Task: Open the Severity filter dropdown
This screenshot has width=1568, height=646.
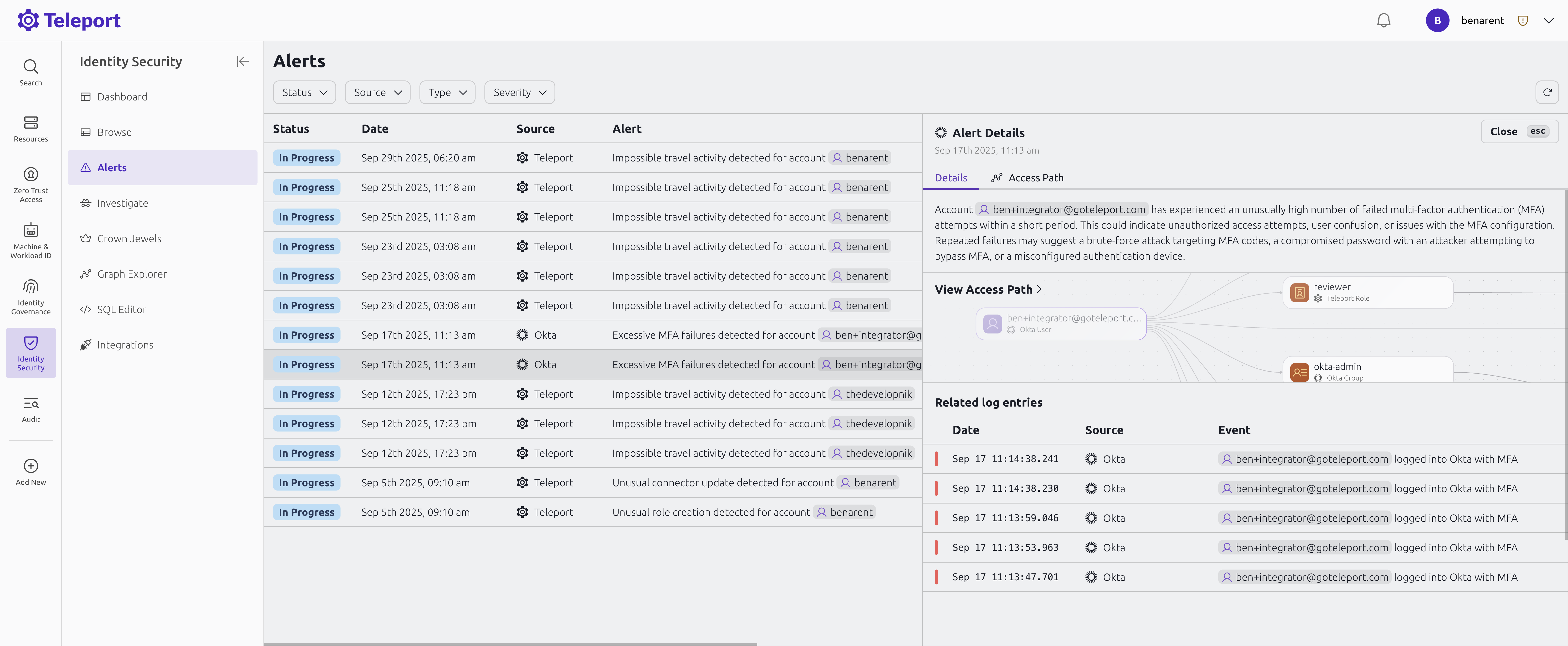Action: coord(519,93)
